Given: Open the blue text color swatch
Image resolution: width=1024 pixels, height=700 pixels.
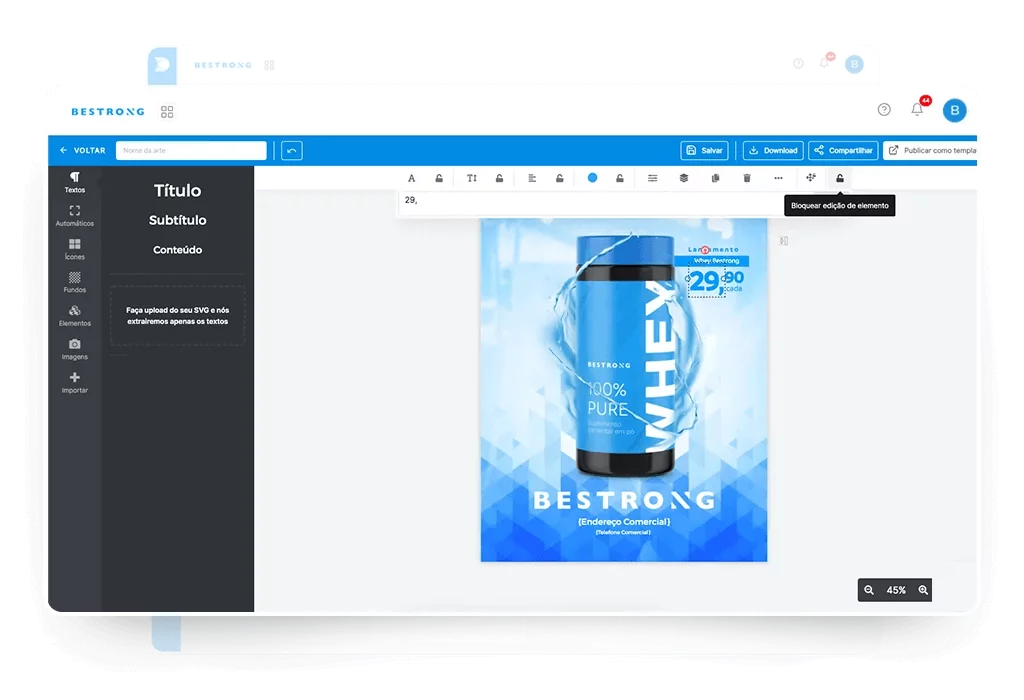Looking at the screenshot, I should point(592,178).
